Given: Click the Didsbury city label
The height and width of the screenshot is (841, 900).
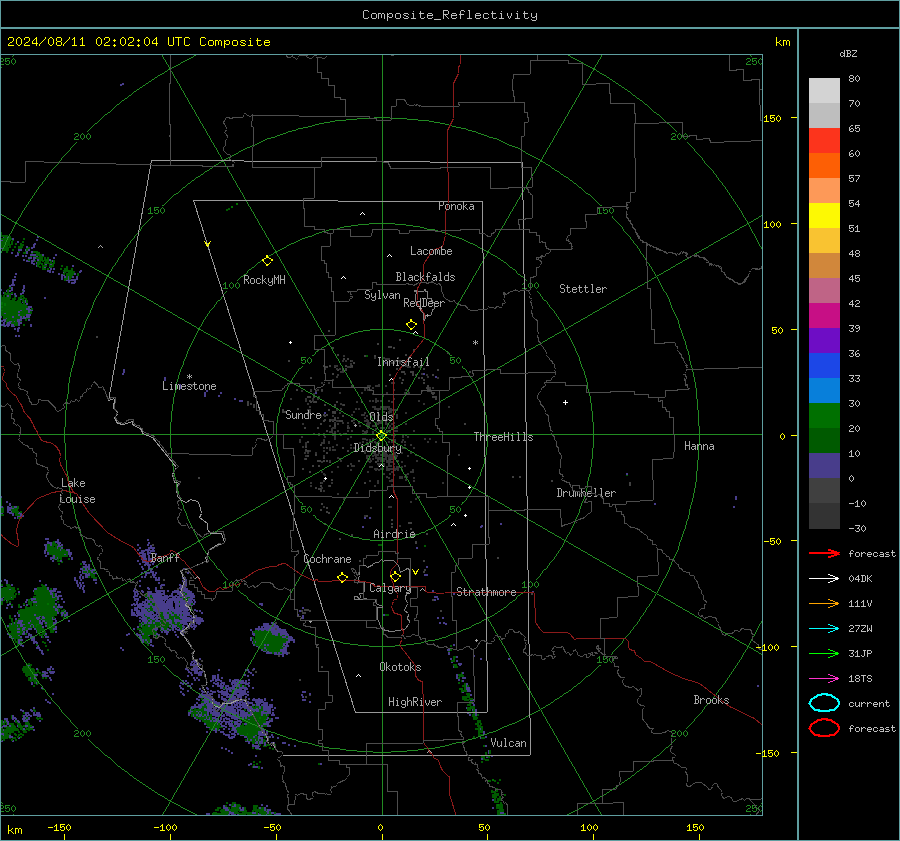Looking at the screenshot, I should 377,448.
